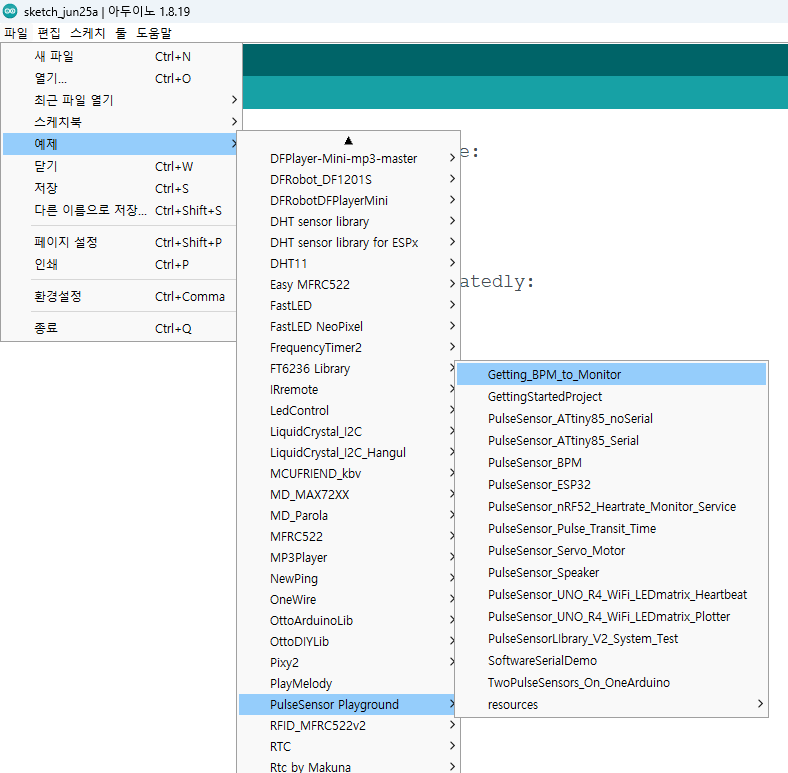Open MCUFRIEND_kbv examples submenu
Image resolution: width=788 pixels, height=773 pixels.
pyautogui.click(x=347, y=473)
